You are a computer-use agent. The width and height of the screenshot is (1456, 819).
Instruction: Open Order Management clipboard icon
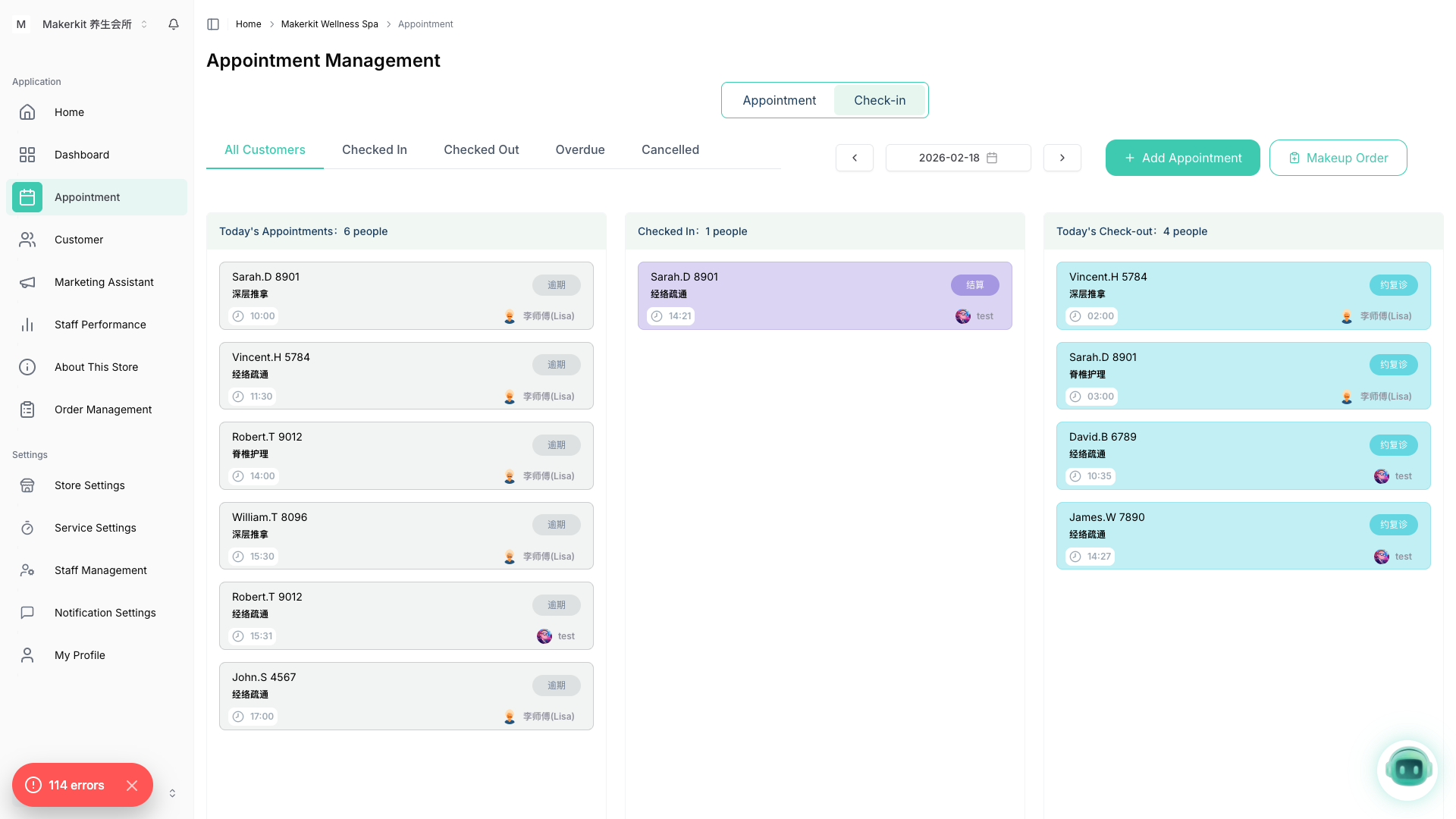pyautogui.click(x=27, y=409)
